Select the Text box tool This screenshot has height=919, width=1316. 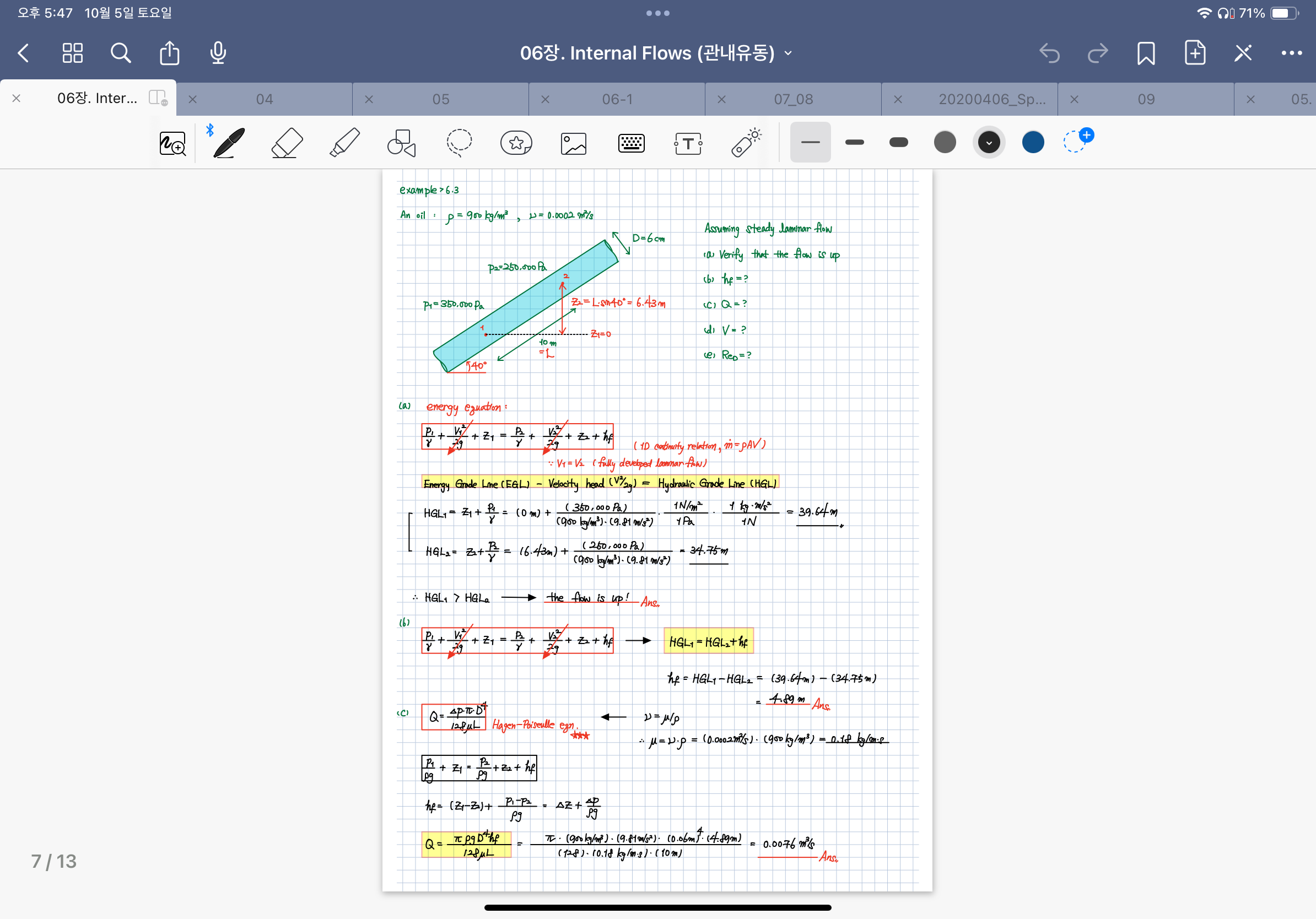[x=688, y=143]
